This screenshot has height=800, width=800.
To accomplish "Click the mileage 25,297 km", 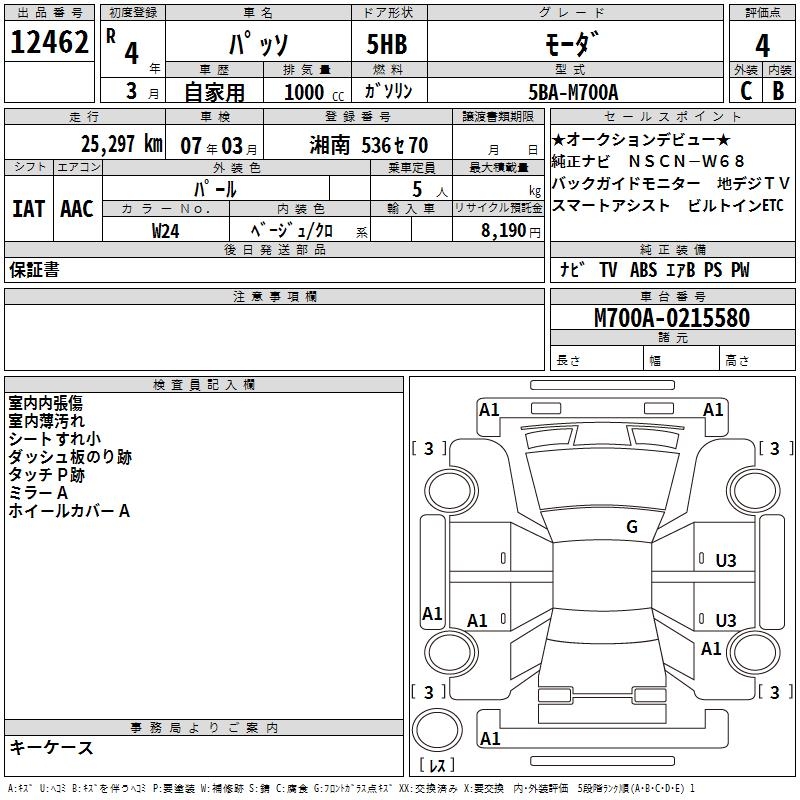I will point(122,144).
